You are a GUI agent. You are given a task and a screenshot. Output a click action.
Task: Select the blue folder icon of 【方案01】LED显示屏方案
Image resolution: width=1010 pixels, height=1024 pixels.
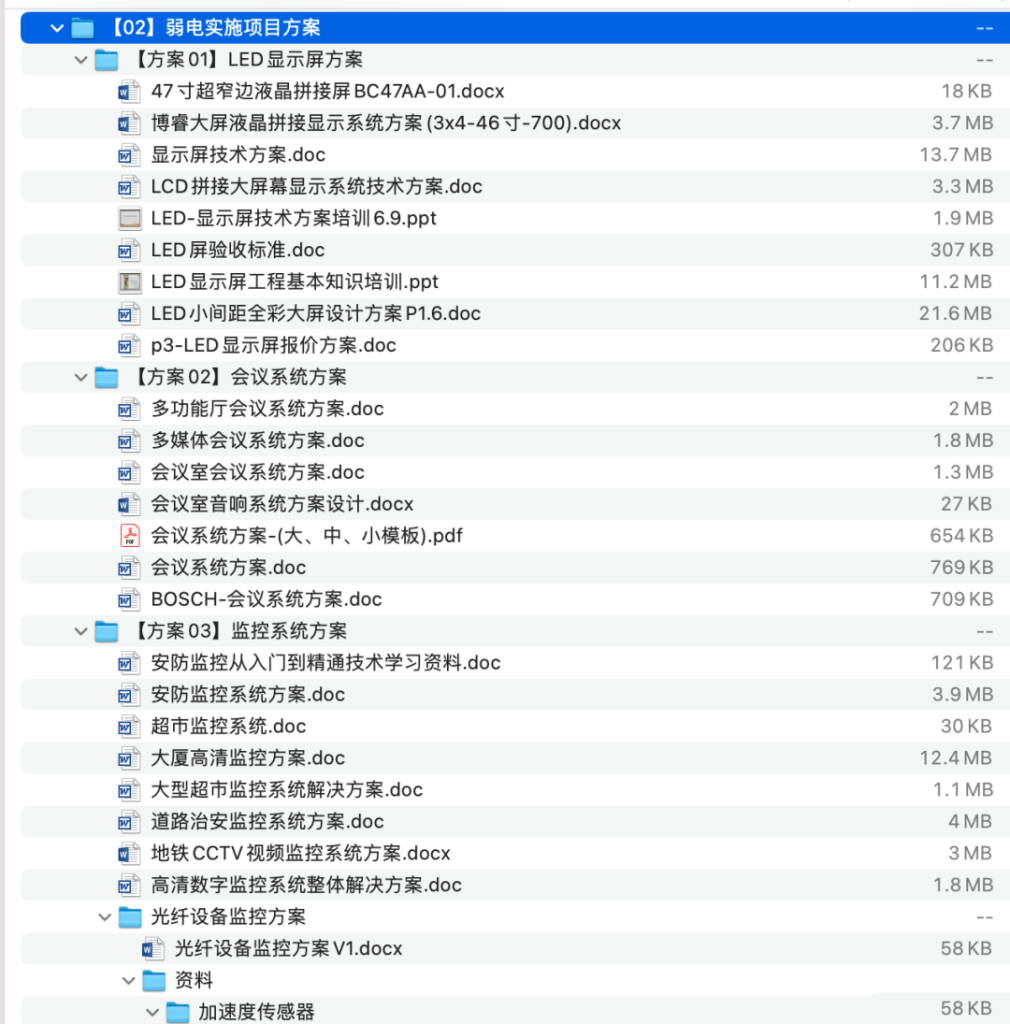106,59
